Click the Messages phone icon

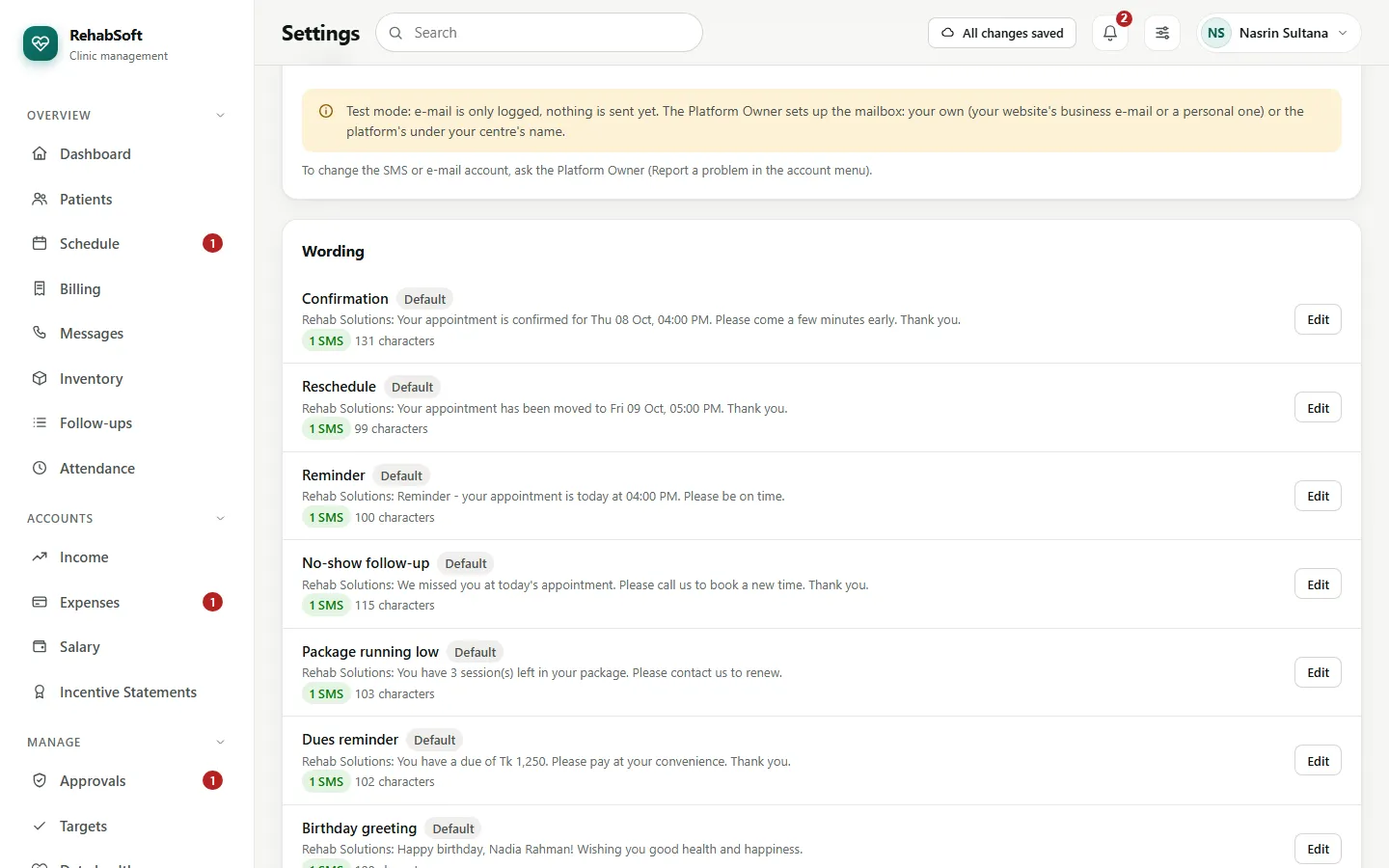tap(40, 333)
